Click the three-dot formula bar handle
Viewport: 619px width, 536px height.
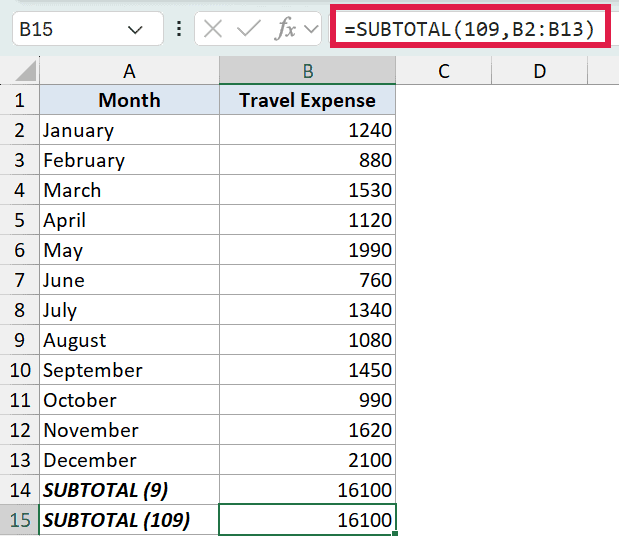(x=179, y=29)
